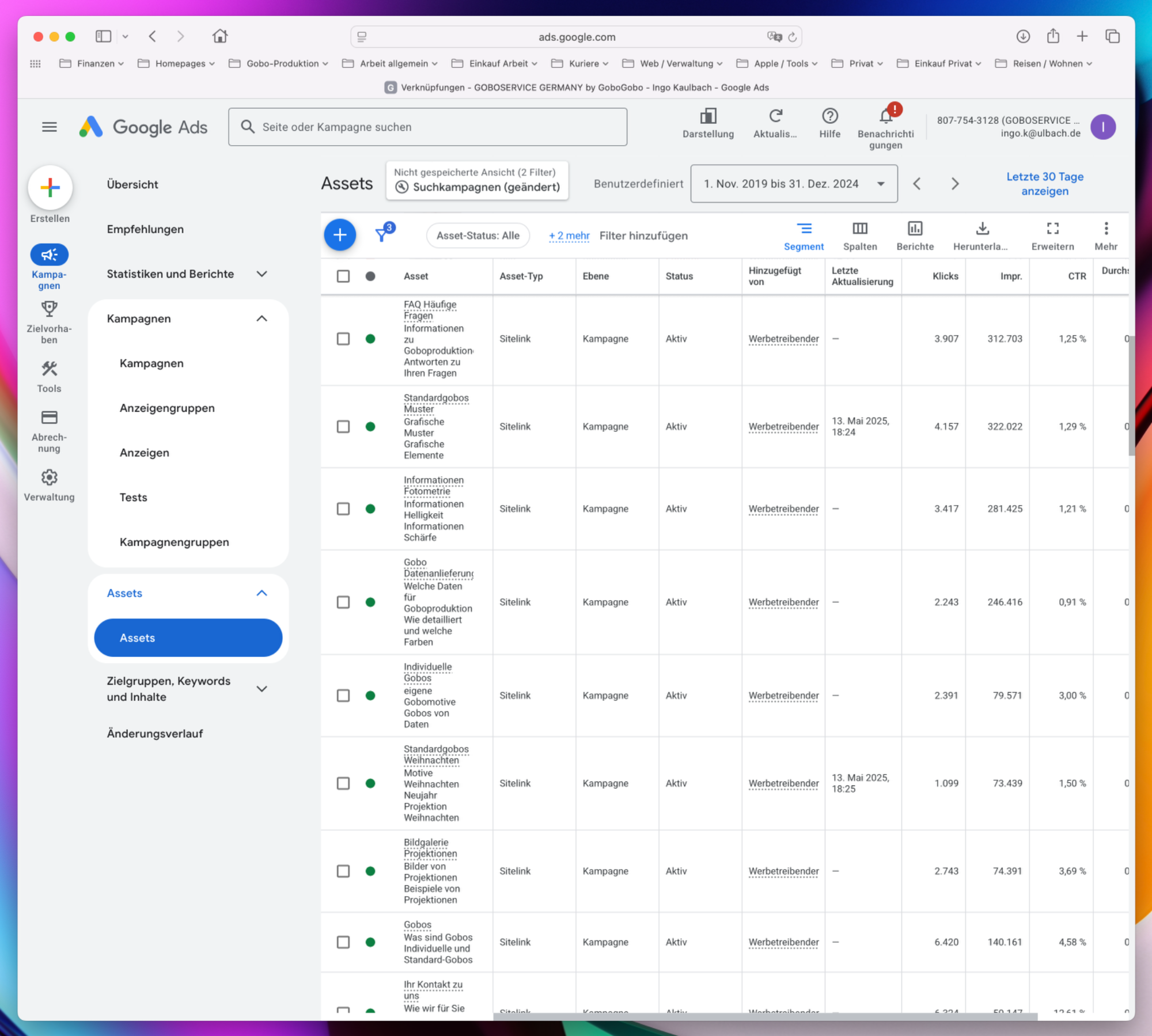
Task: Toggle the select-all header checkbox
Action: 343,276
